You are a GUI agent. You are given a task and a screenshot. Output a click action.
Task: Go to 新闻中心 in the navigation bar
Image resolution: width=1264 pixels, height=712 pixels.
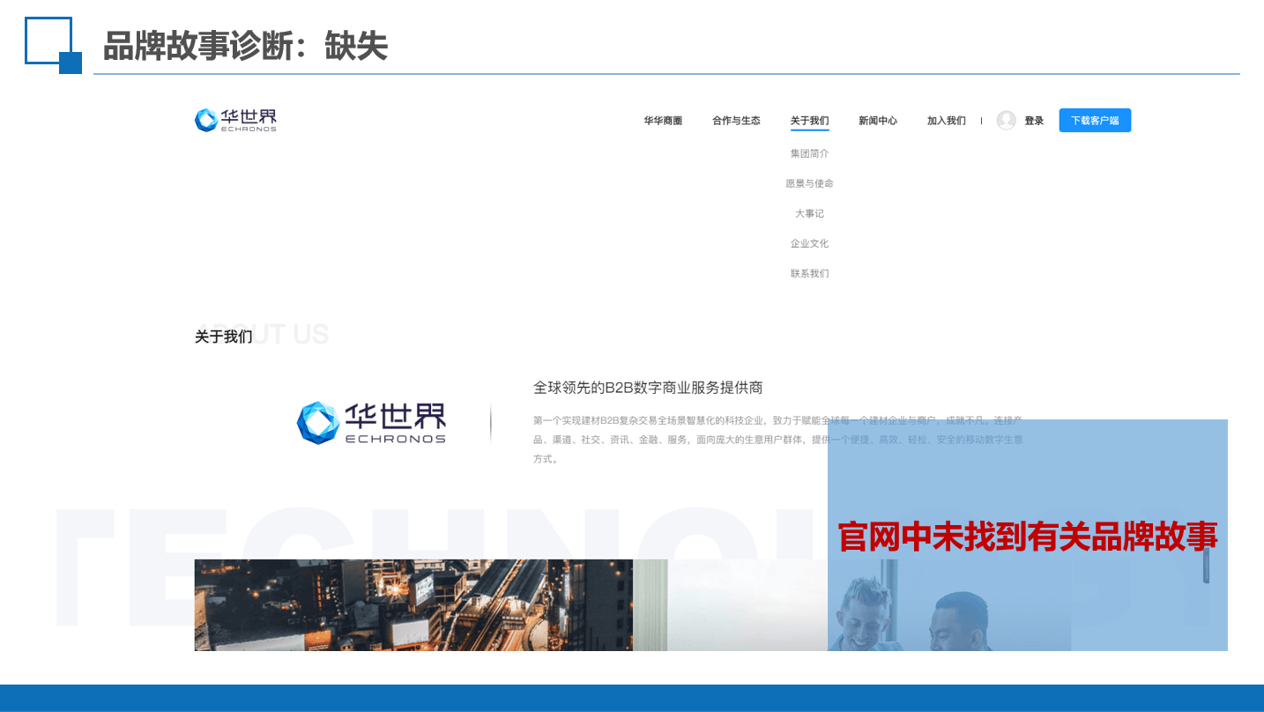click(x=877, y=121)
